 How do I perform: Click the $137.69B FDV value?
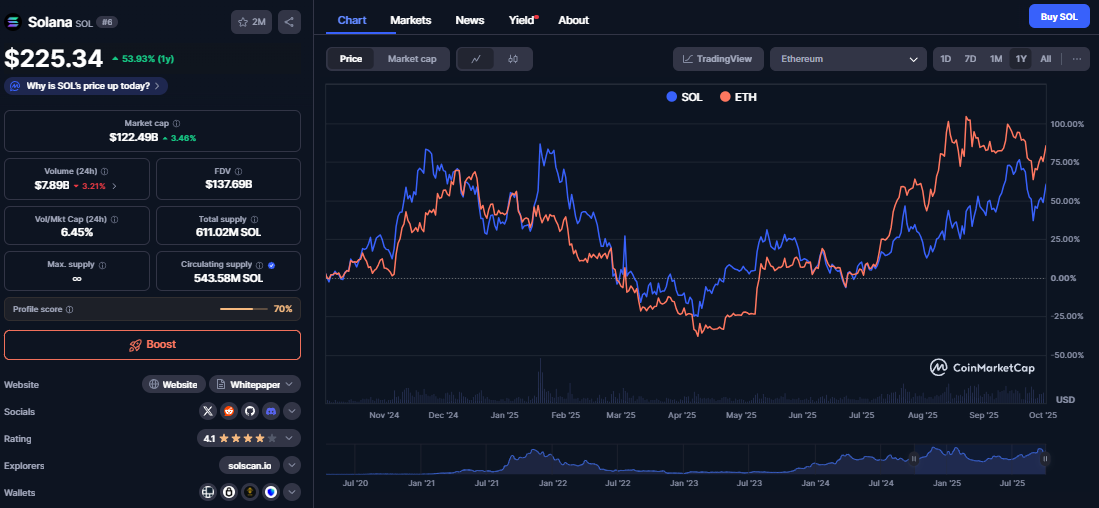coord(228,185)
